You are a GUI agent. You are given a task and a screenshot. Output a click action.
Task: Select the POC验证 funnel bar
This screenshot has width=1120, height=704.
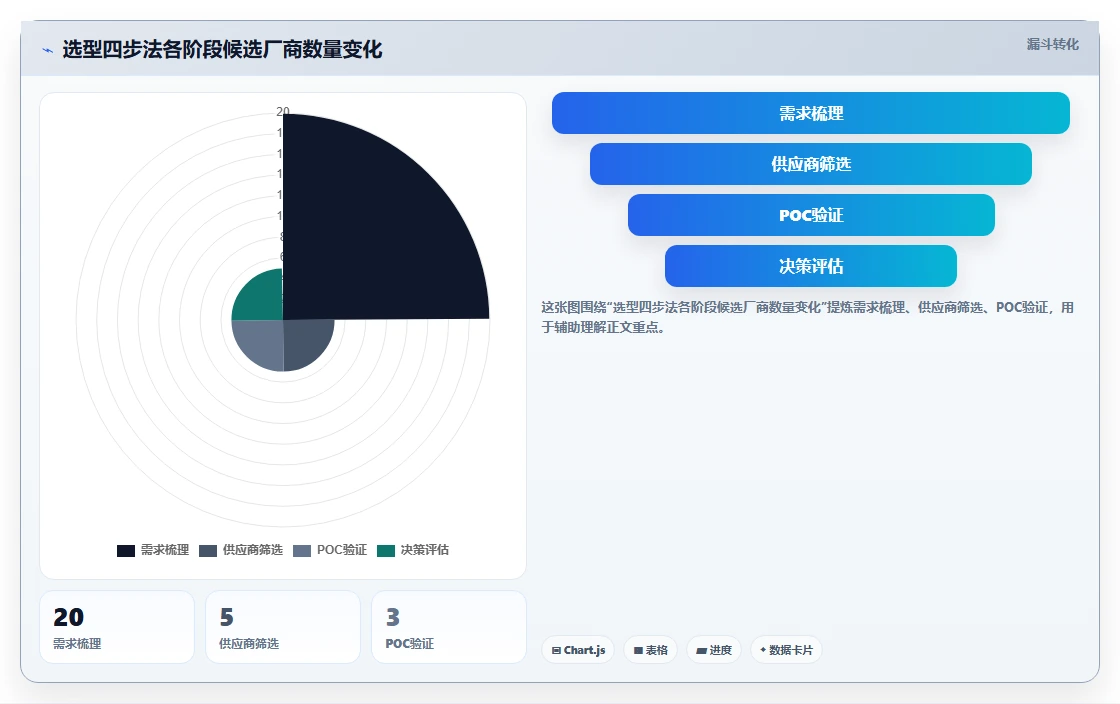pos(811,215)
